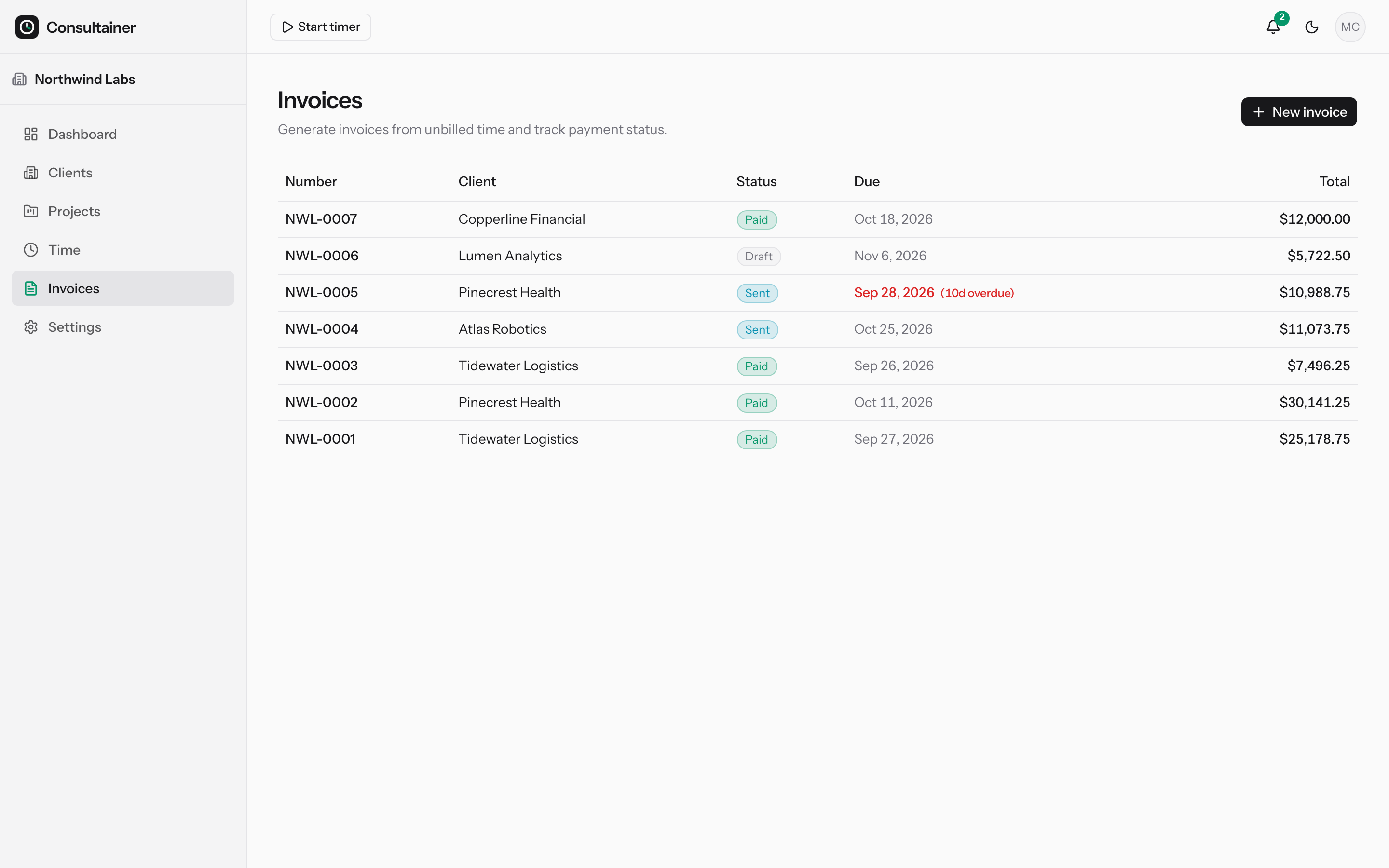
Task: Click the Total column header
Action: [x=1335, y=182]
